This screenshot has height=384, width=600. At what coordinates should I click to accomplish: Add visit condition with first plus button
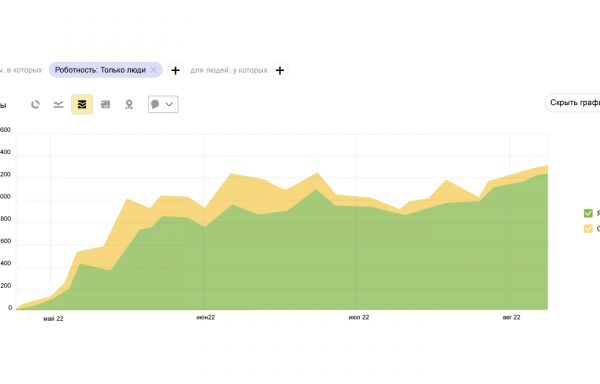click(175, 71)
